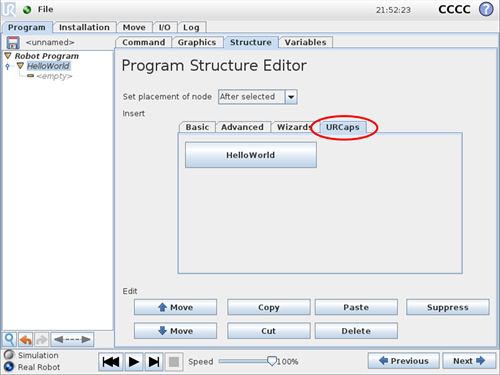Show the Wizards insert tab
Image resolution: width=500 pixels, height=375 pixels.
(294, 127)
